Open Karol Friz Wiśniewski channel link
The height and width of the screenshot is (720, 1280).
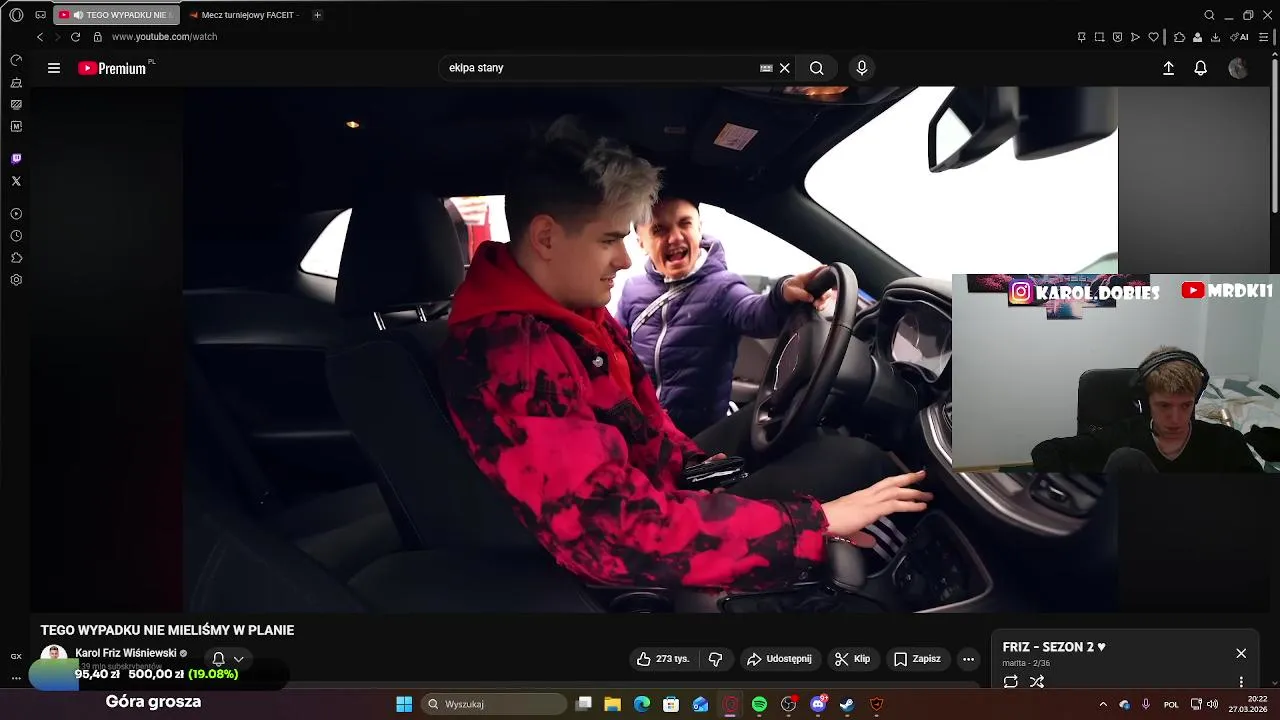click(x=126, y=653)
